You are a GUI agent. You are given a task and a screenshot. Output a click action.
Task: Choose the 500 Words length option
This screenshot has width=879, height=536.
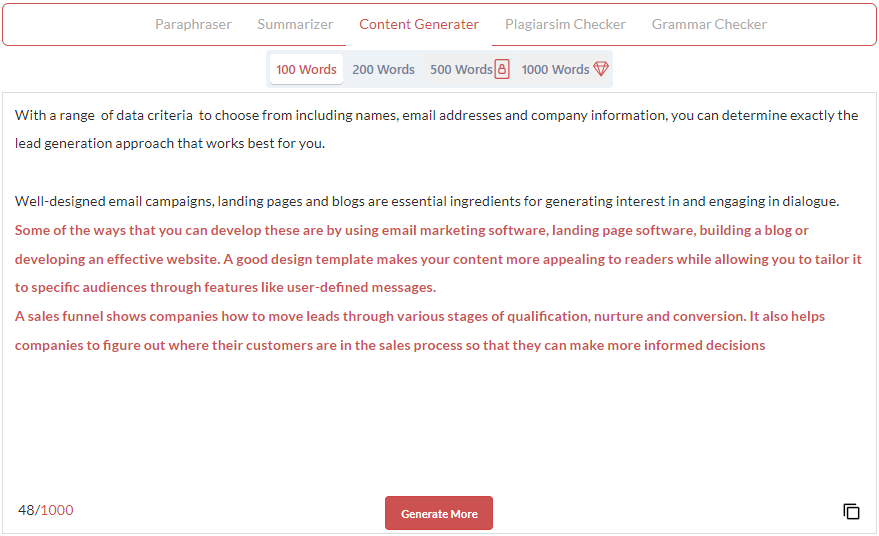(x=461, y=70)
